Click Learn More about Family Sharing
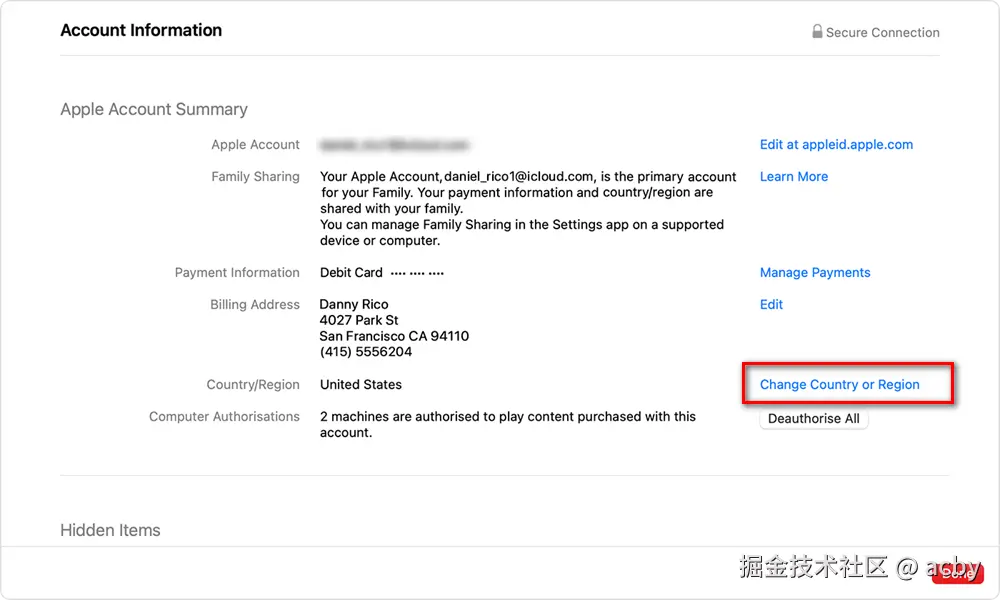Image resolution: width=1000 pixels, height=600 pixels. (x=793, y=176)
